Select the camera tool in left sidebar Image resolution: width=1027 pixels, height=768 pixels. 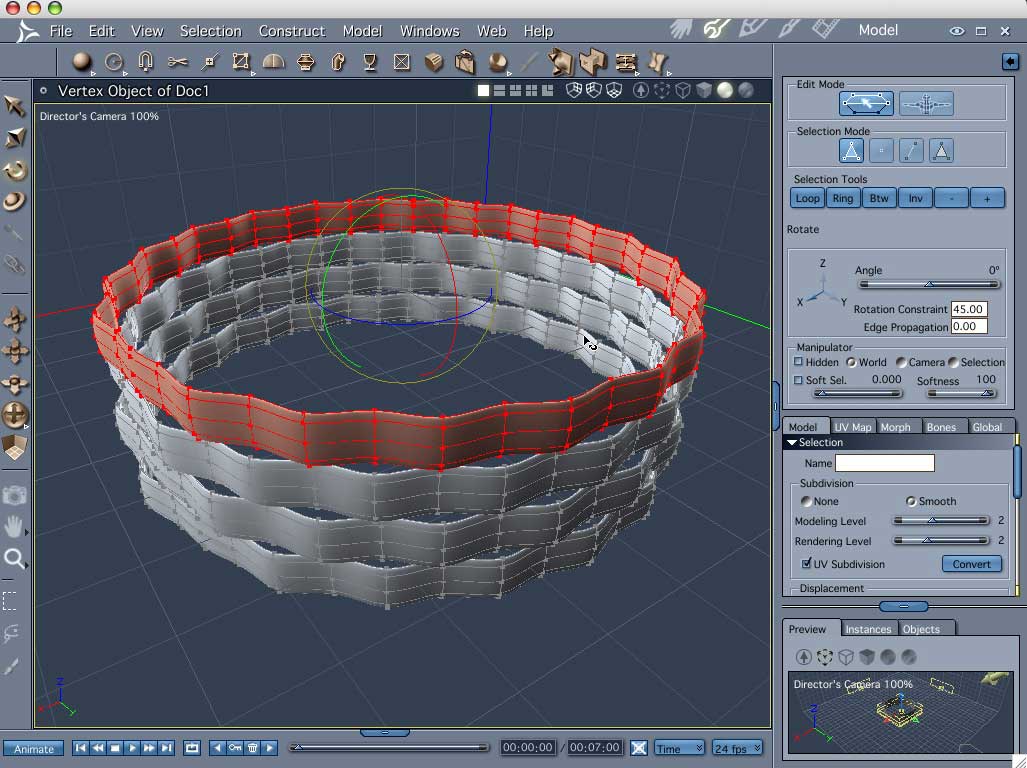pos(14,495)
